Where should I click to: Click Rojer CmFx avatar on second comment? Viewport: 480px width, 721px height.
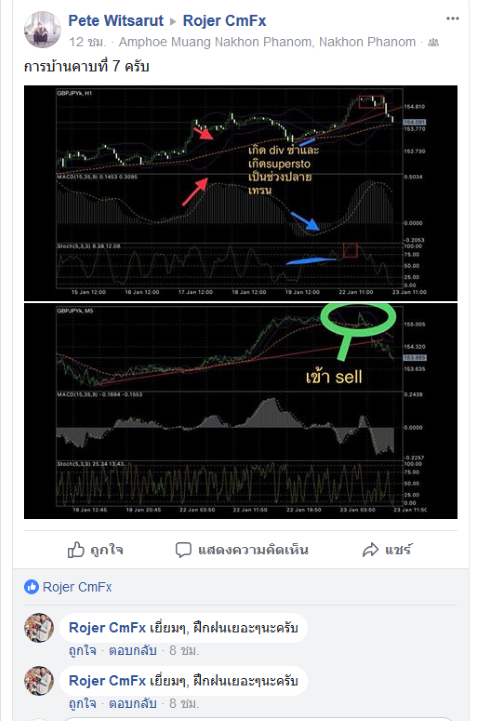(39, 681)
